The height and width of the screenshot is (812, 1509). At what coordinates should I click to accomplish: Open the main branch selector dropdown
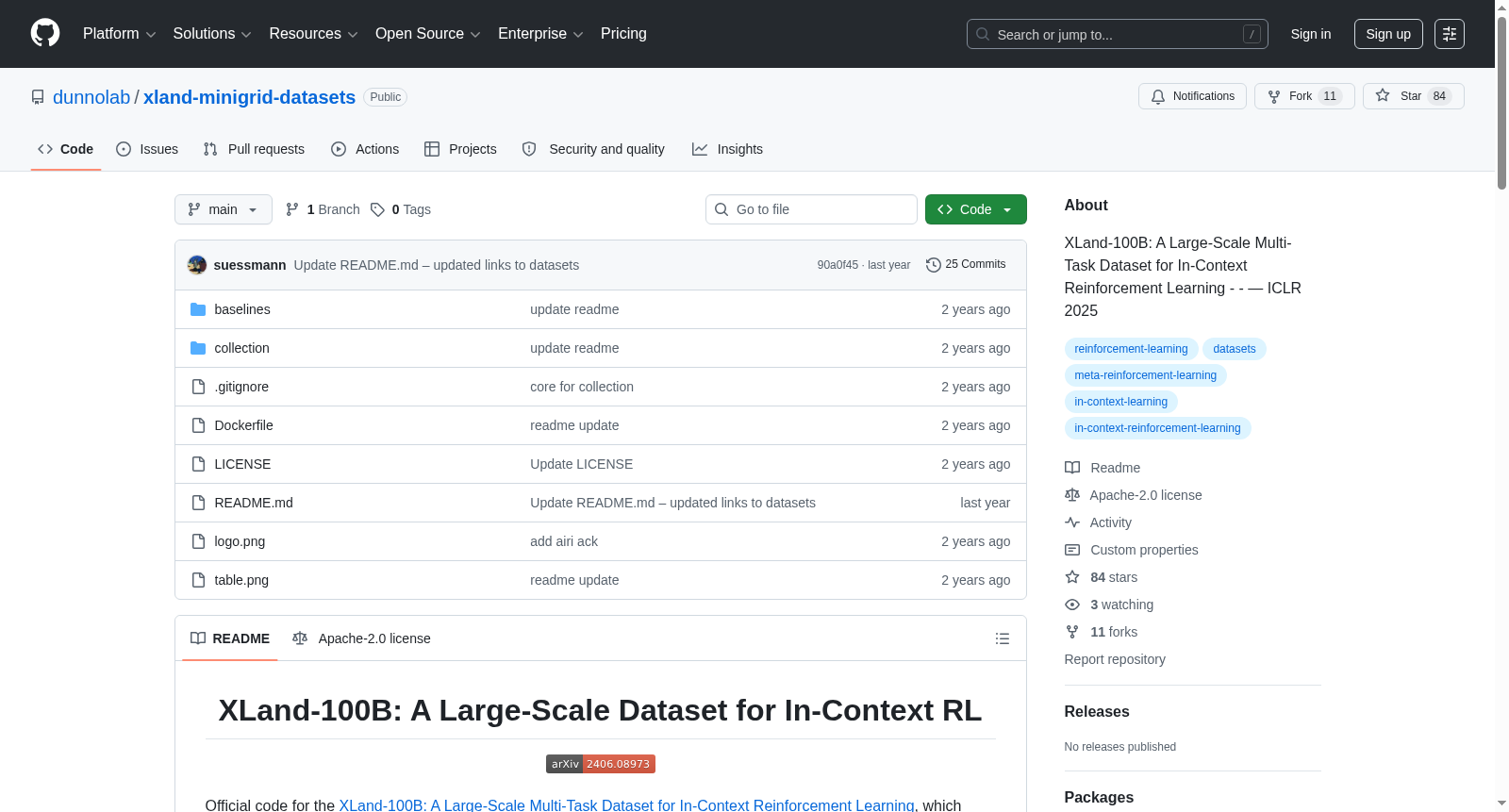[x=224, y=209]
